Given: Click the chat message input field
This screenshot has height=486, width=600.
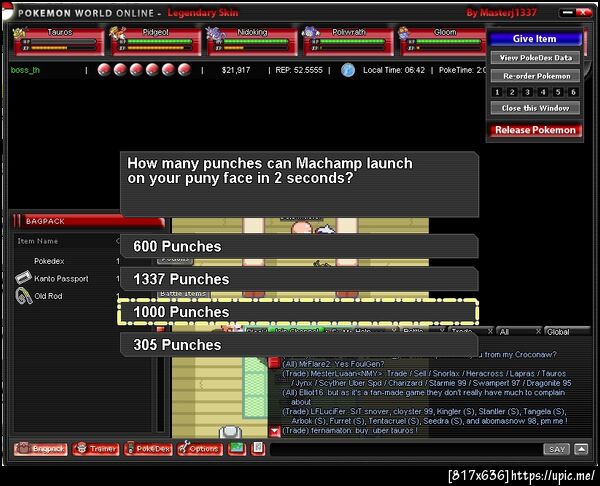Looking at the screenshot, I should (x=406, y=449).
